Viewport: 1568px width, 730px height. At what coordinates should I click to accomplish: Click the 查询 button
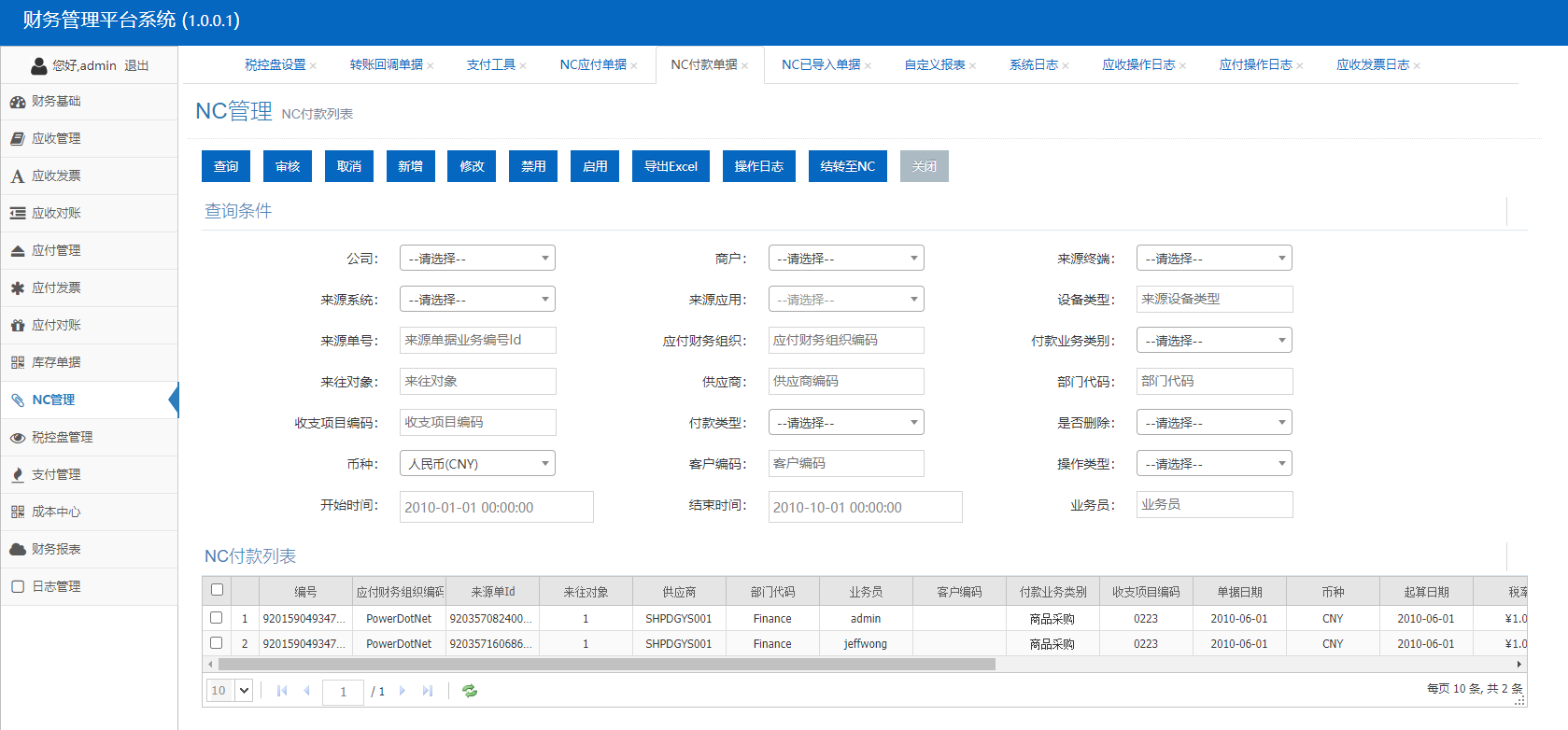226,166
